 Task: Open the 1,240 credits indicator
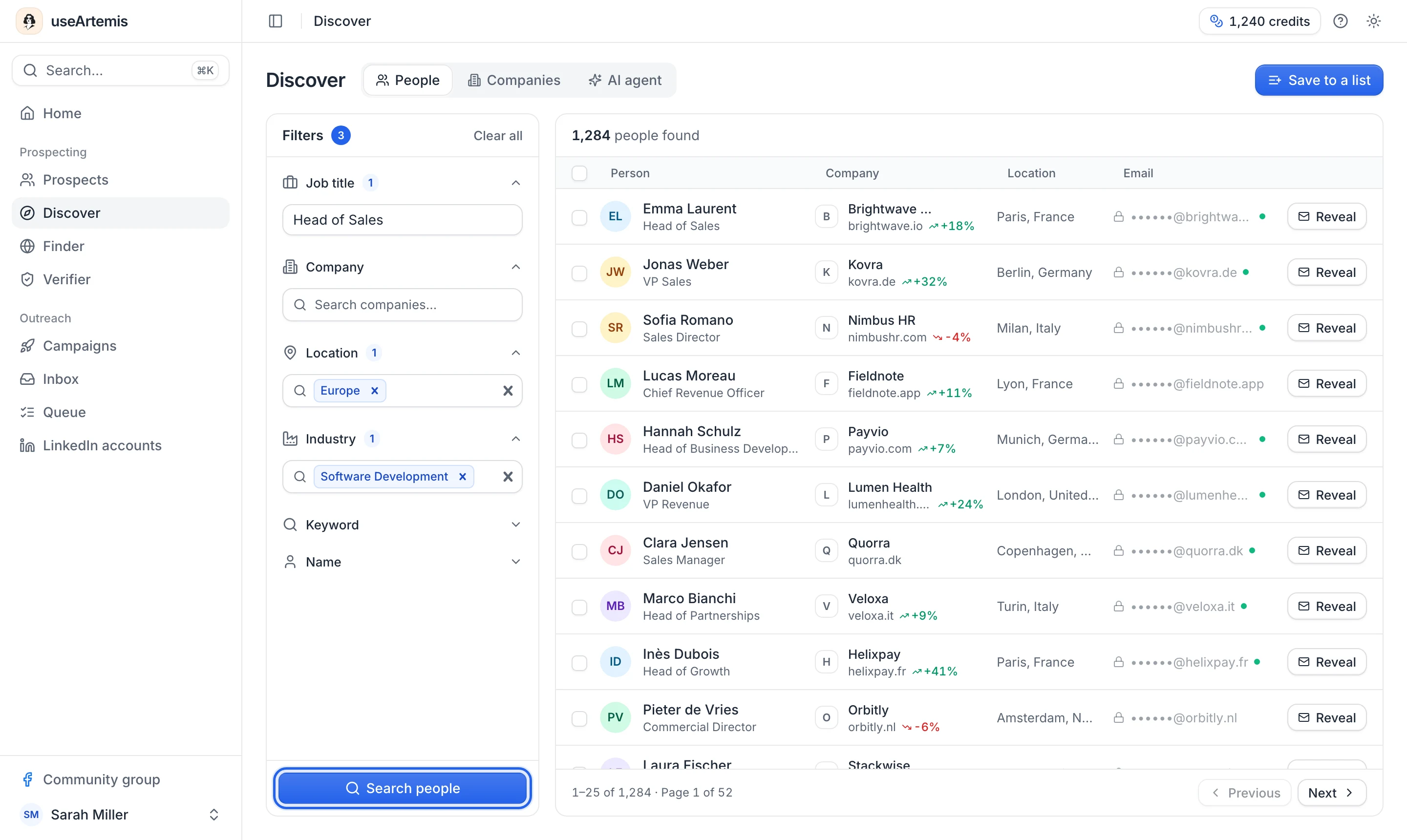[1259, 21]
